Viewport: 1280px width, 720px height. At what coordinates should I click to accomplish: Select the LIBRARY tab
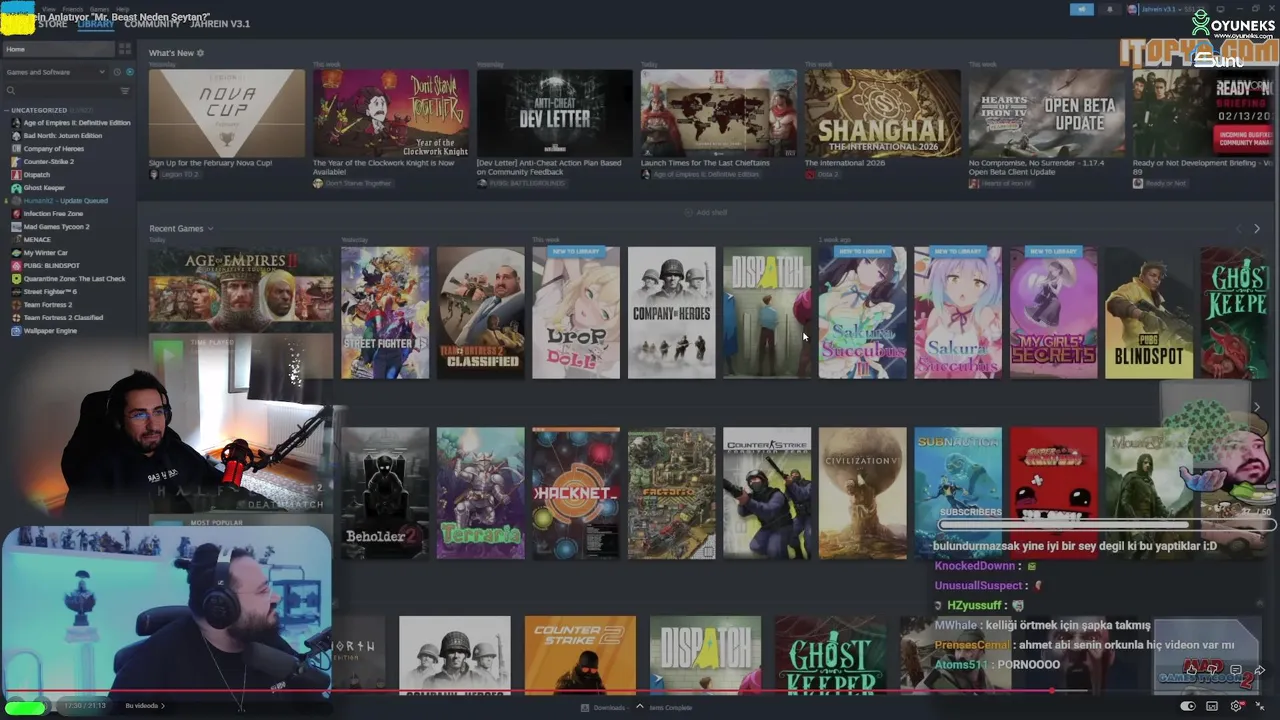[x=96, y=23]
